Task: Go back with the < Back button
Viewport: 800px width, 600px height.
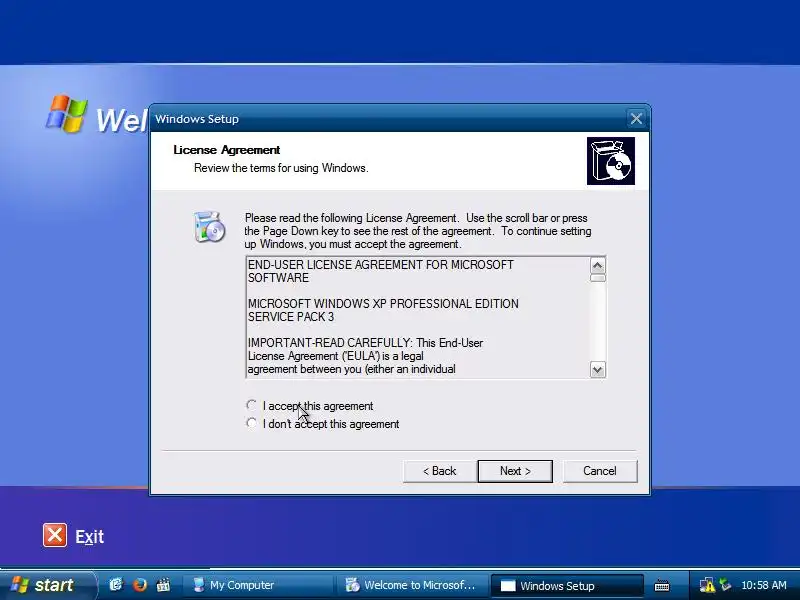Action: tap(440, 471)
